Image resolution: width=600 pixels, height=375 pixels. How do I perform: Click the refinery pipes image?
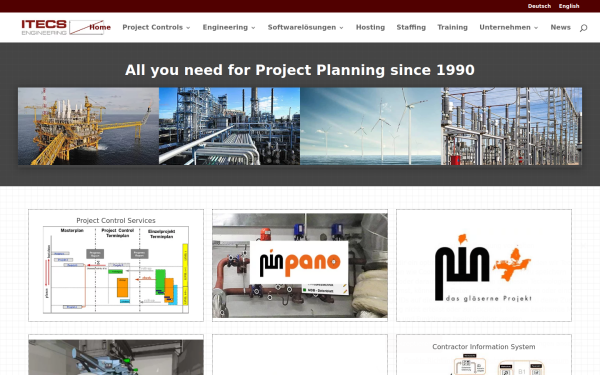coord(230,126)
